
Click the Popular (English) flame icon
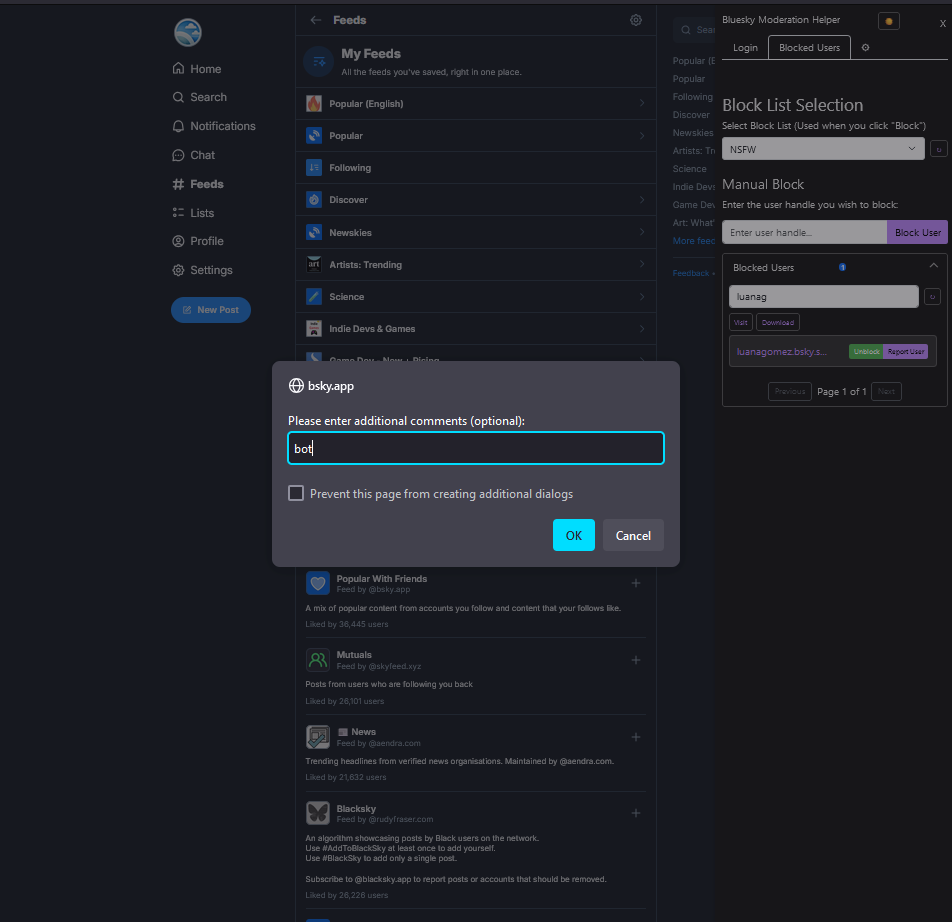pos(314,103)
